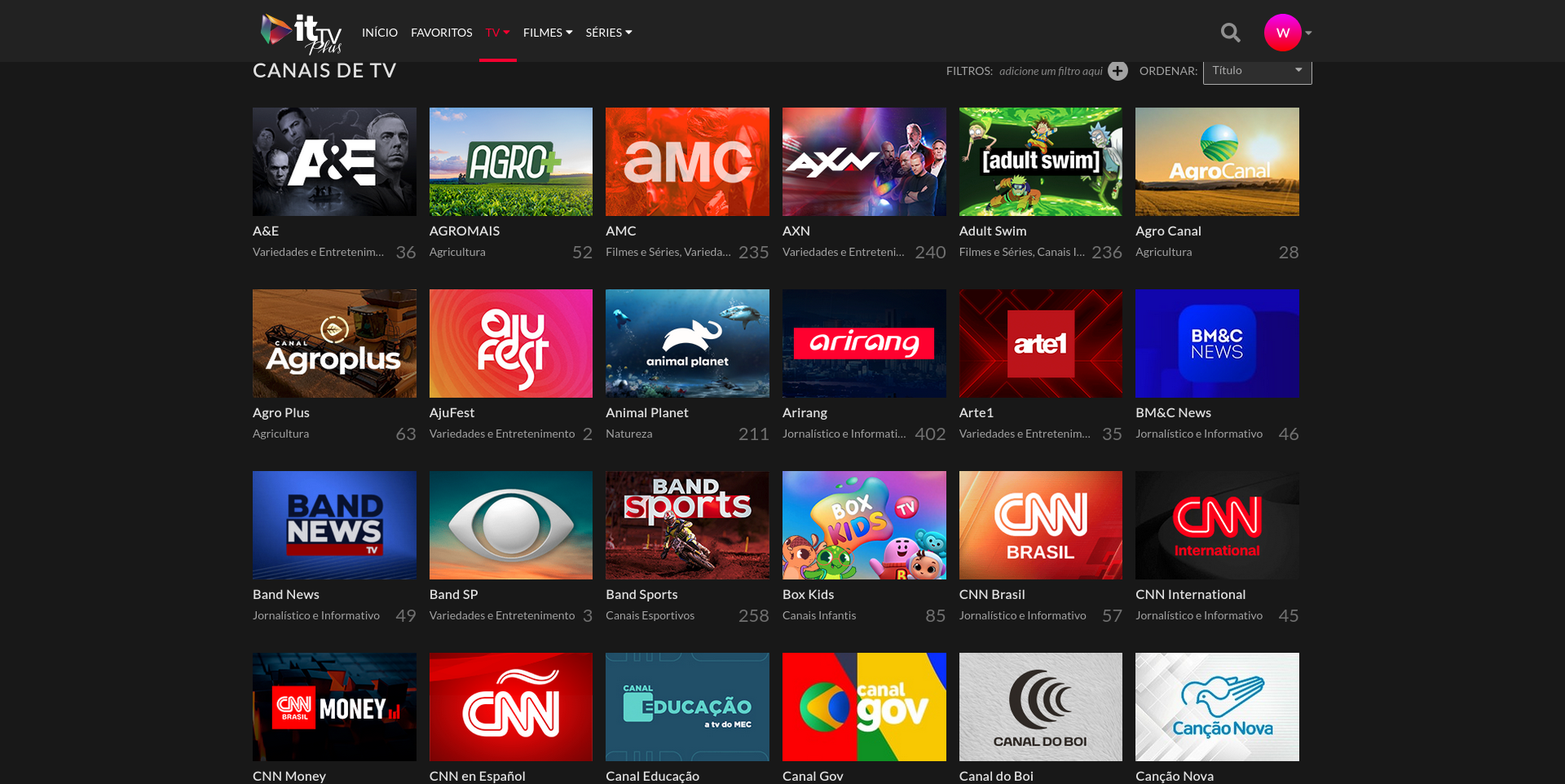Open the CNN Brasil channel thumbnail
The image size is (1565, 784).
point(1041,525)
